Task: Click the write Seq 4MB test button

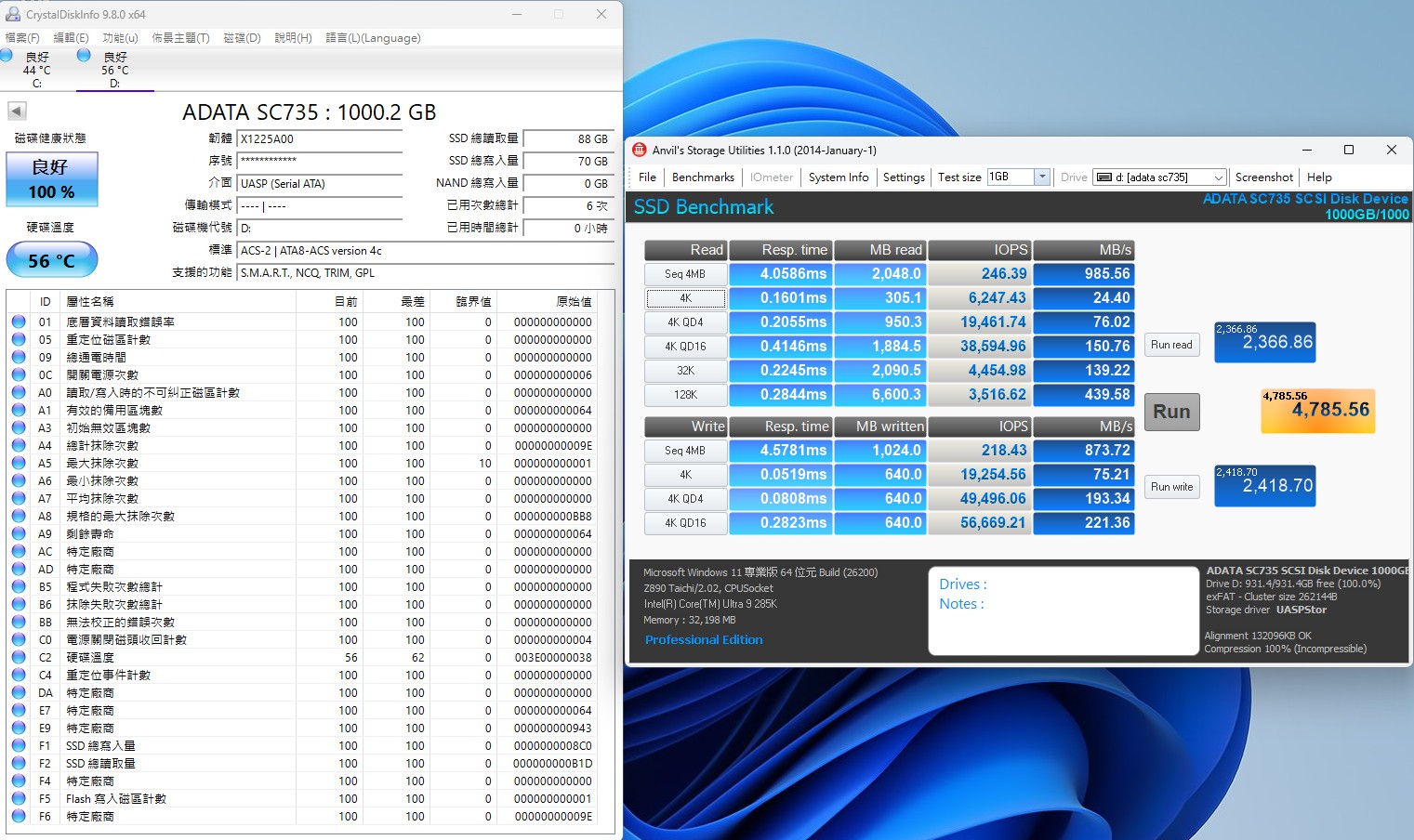Action: tap(685, 451)
